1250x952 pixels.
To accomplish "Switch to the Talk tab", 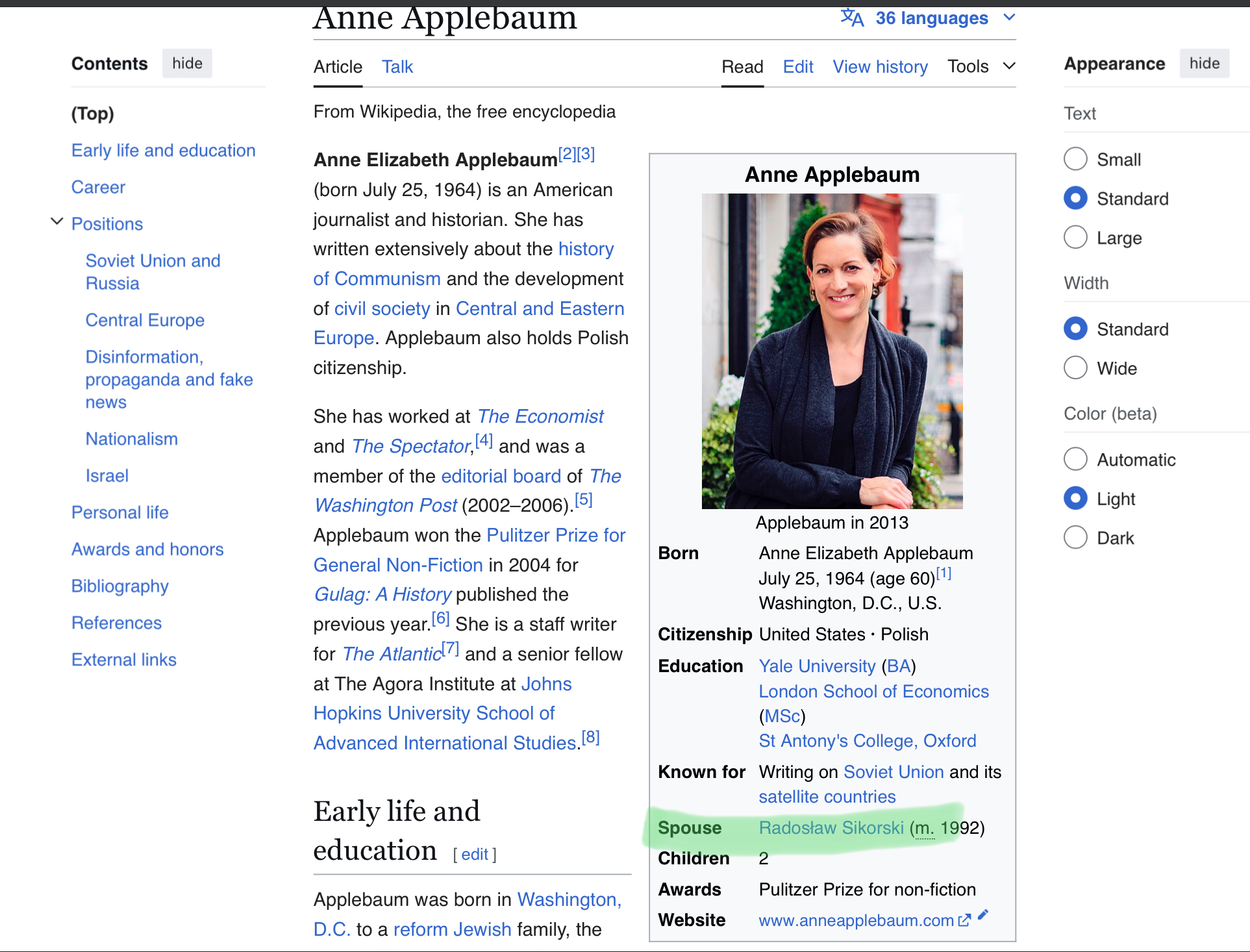I will point(397,67).
